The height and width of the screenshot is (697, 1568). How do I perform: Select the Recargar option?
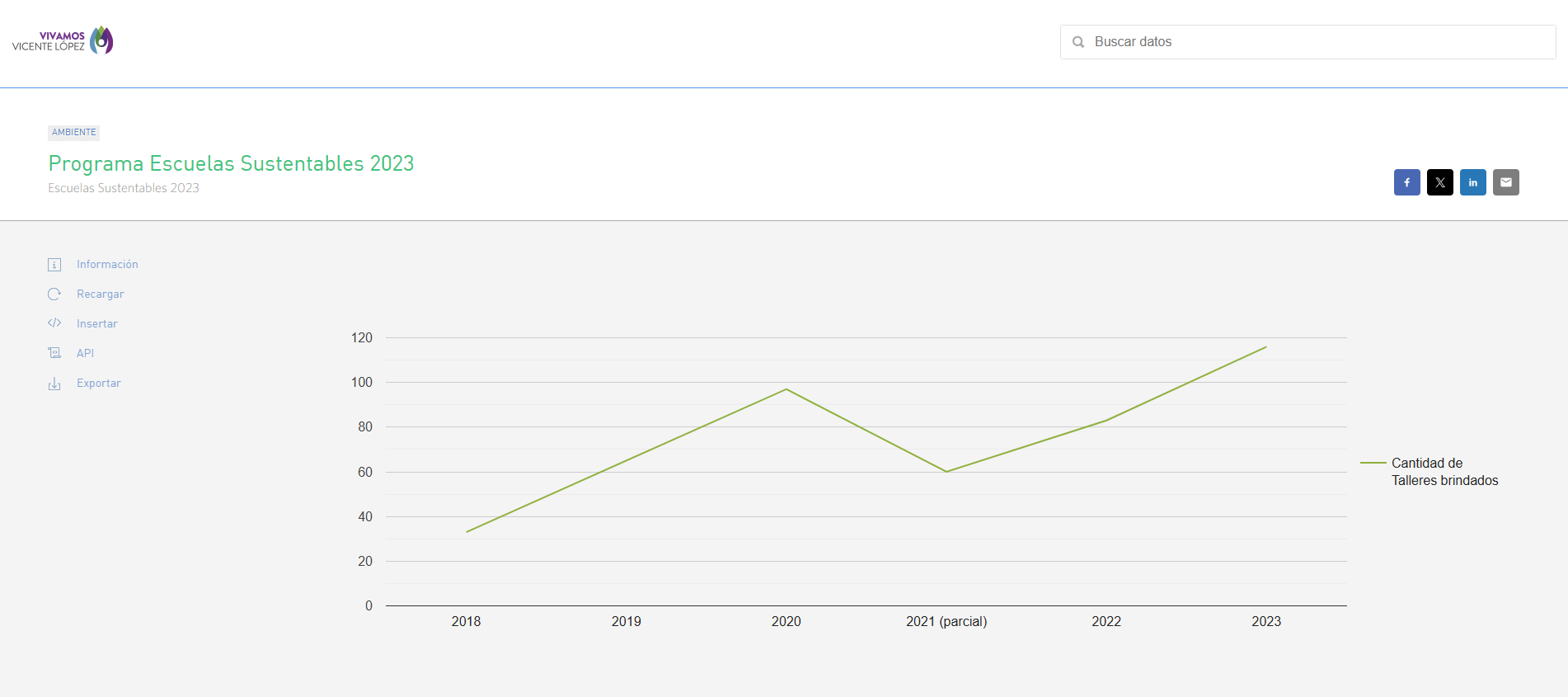pos(100,294)
